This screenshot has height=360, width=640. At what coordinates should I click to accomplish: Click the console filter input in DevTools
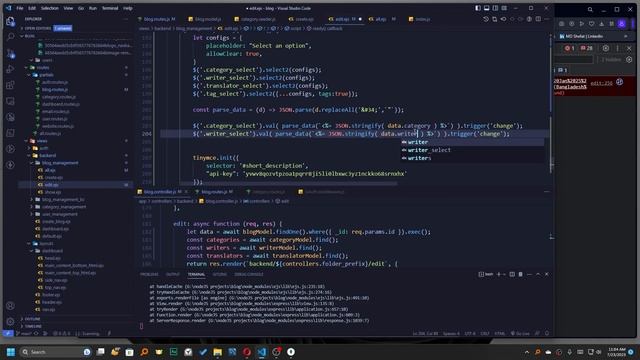573,60
